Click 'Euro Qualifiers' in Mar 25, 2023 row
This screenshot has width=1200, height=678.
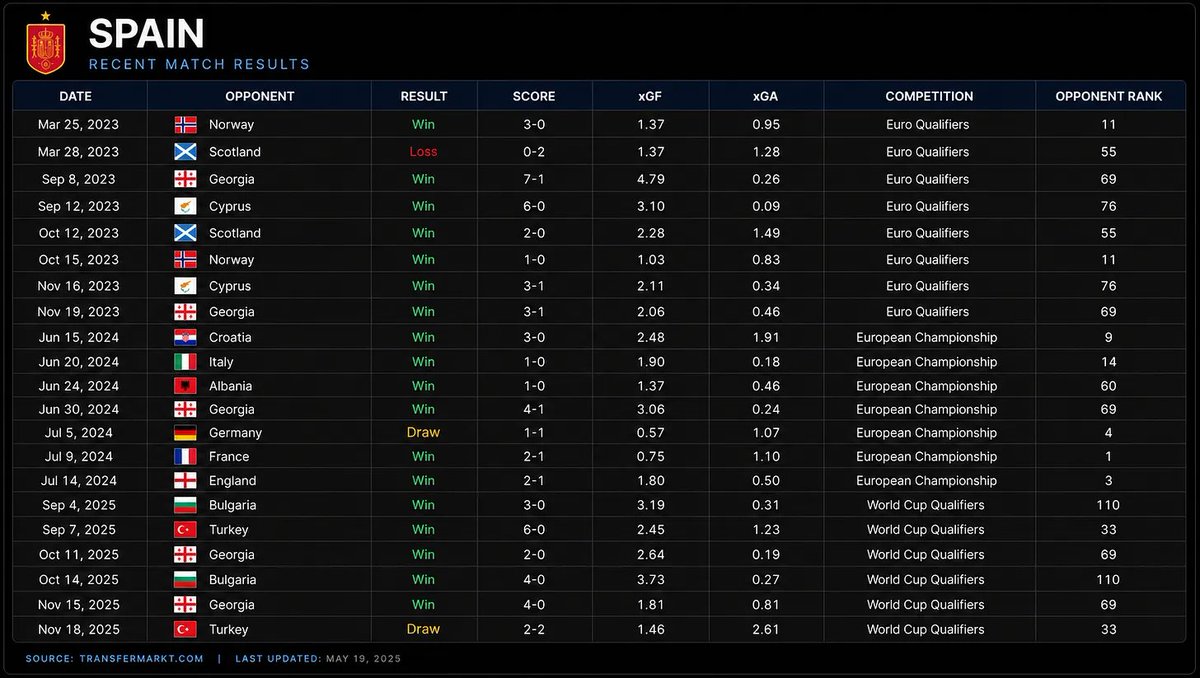pos(928,125)
